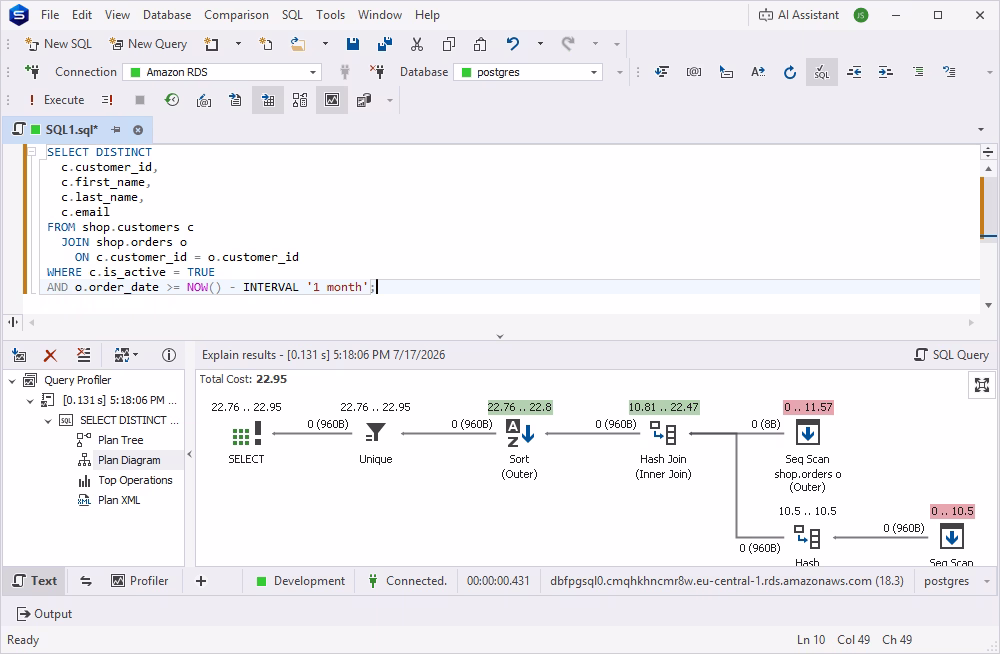Select Plan Tree in profiler tree
Image resolution: width=1000 pixels, height=654 pixels.
(121, 440)
